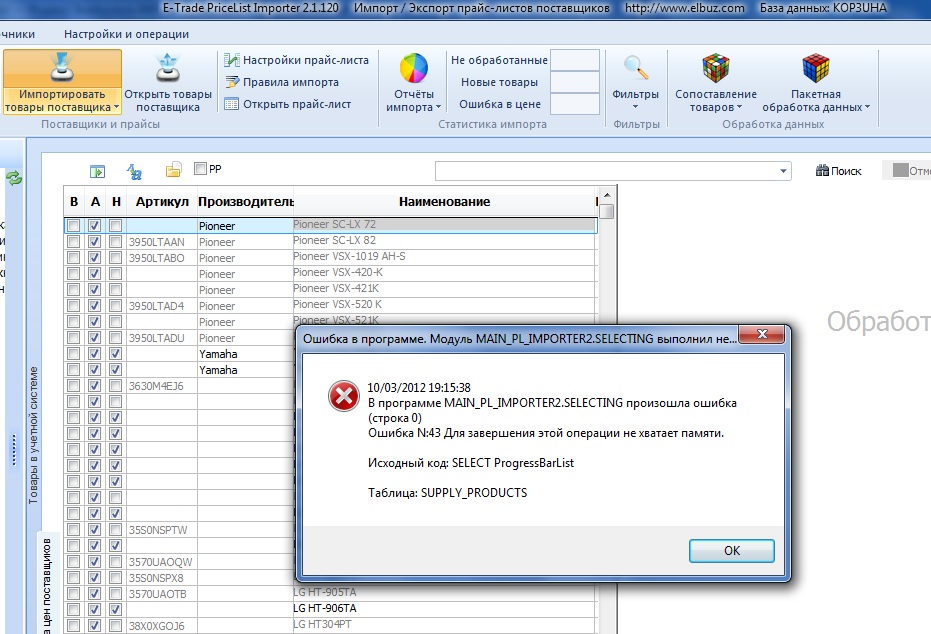Click the Правила импорта icon
This screenshot has height=634, width=931.
231,82
